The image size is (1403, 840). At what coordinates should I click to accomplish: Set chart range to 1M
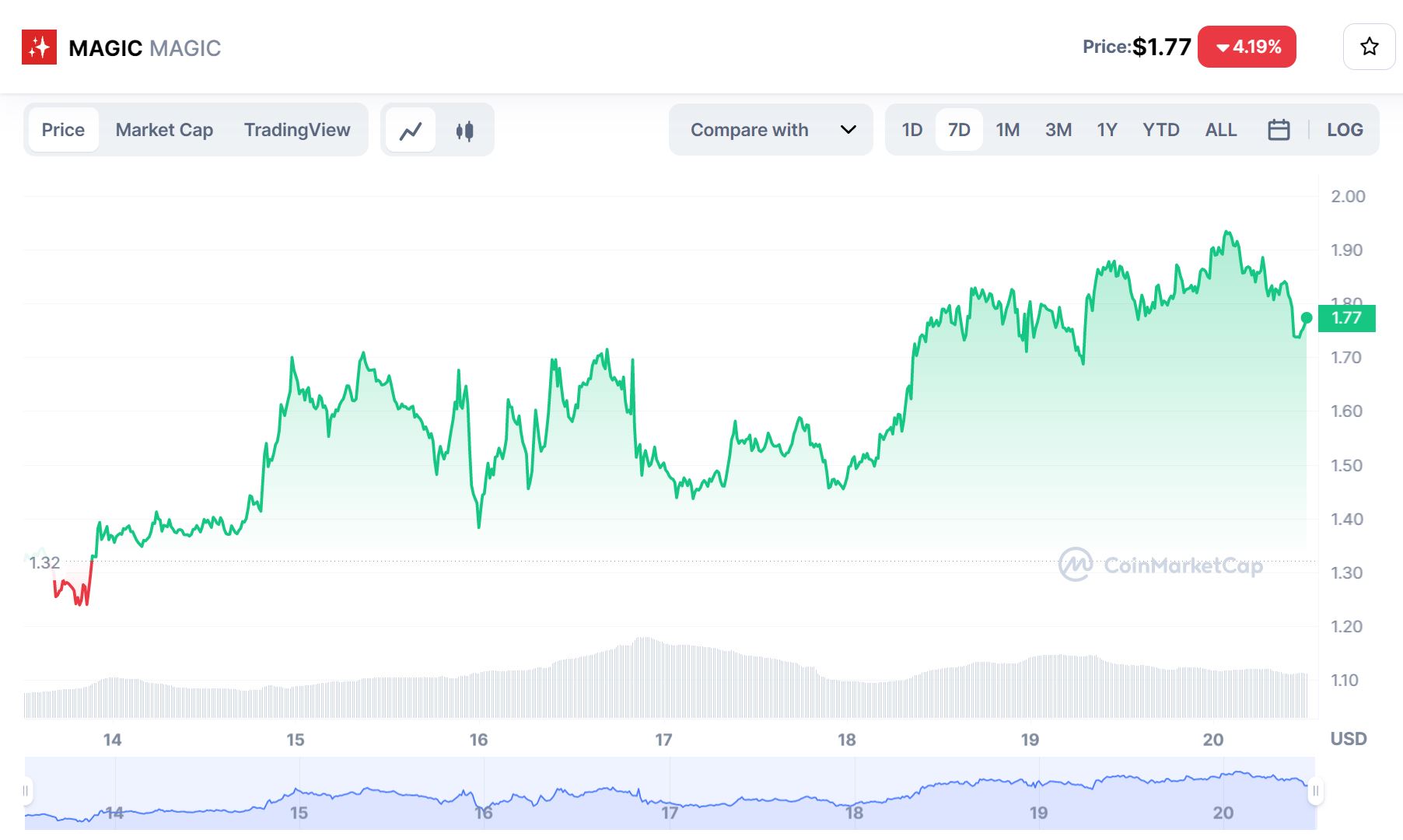1008,130
